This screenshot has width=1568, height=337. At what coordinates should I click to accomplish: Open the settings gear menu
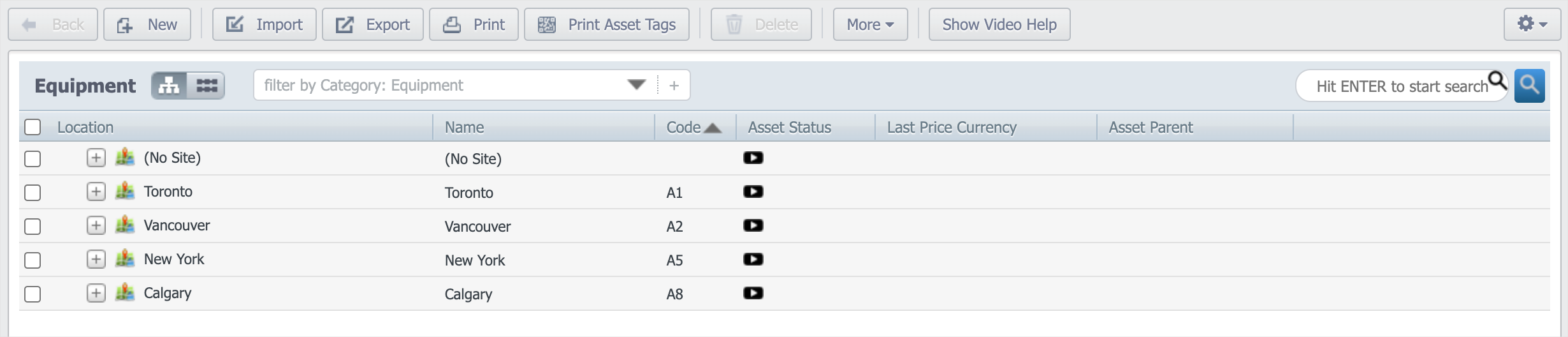tap(1532, 24)
